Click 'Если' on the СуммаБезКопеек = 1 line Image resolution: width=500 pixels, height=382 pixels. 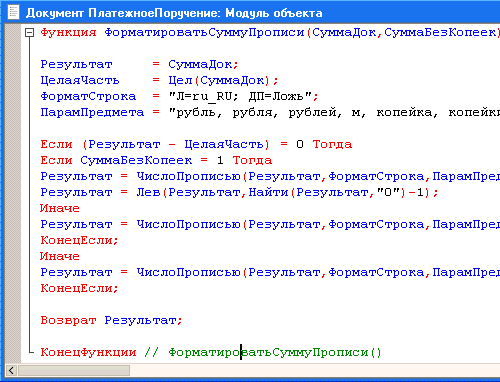(56, 160)
